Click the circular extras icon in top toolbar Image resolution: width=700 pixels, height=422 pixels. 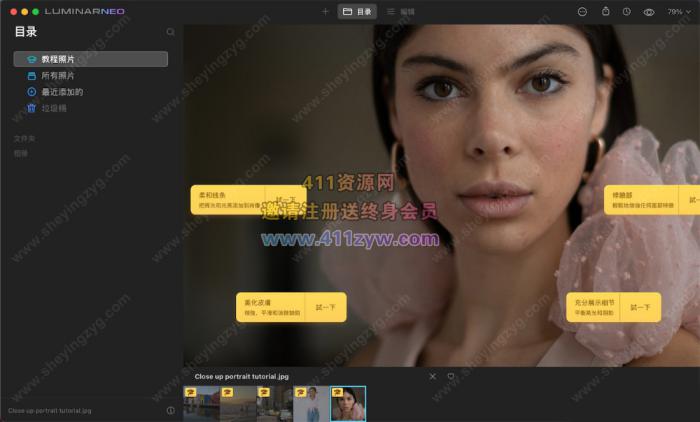(582, 12)
